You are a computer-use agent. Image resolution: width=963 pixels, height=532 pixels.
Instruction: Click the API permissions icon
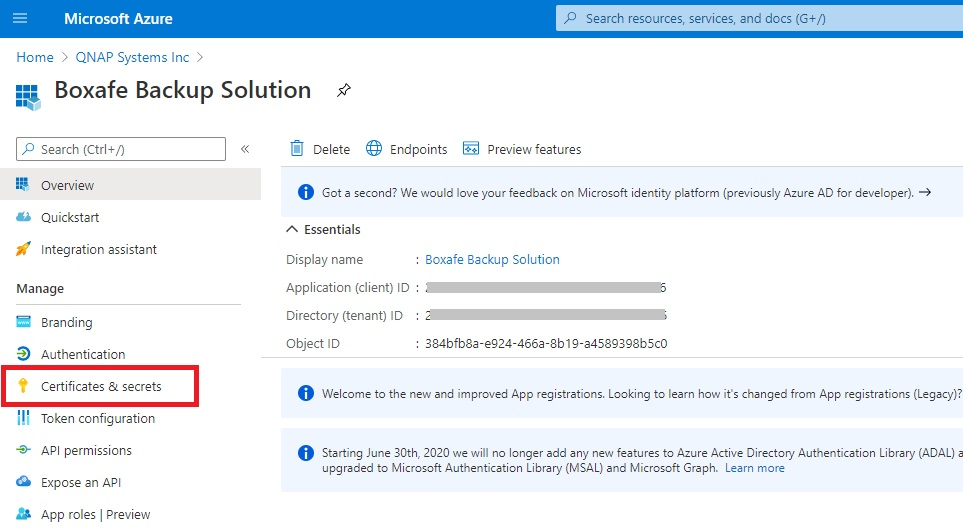pyautogui.click(x=23, y=450)
